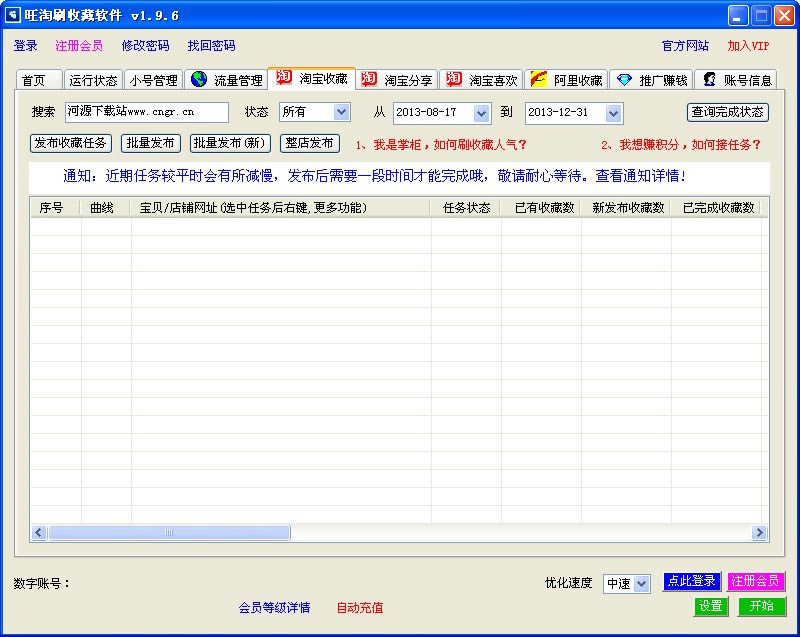This screenshot has width=800, height=637.
Task: Click the Alibaba icon on 阿里收藏 tab
Action: pyautogui.click(x=539, y=79)
